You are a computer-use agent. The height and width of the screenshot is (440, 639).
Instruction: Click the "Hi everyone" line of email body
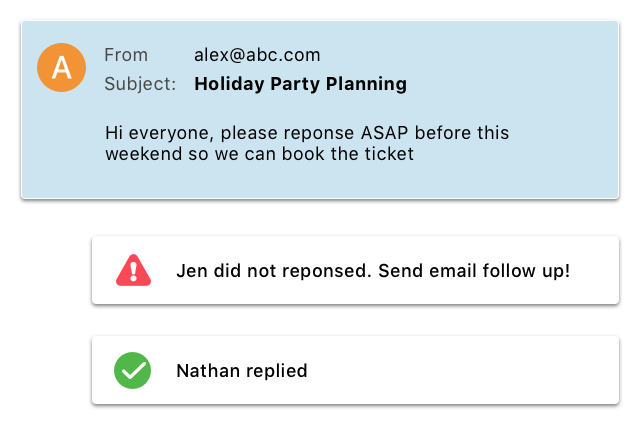(307, 133)
